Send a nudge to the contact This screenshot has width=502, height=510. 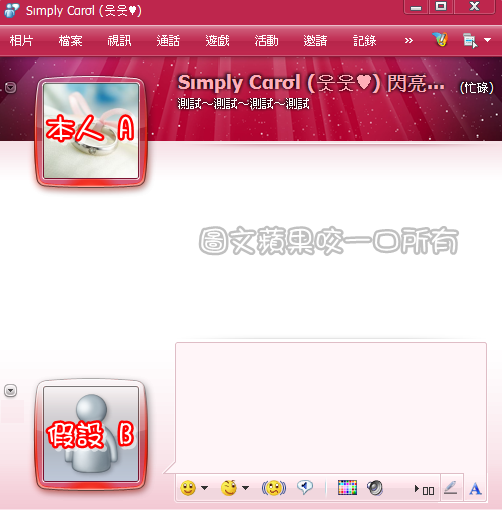(274, 488)
